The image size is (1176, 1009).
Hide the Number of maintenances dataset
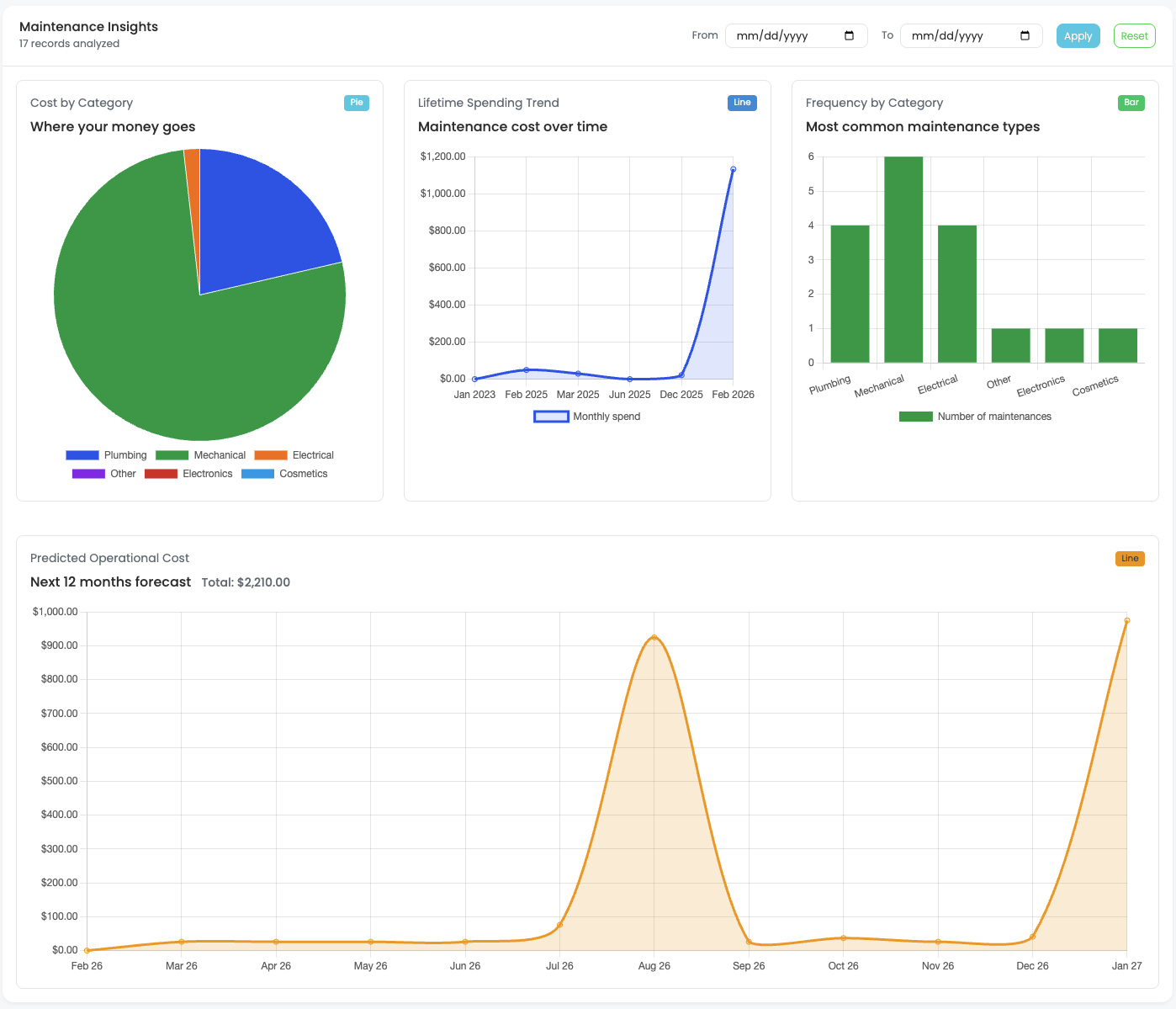pos(975,417)
